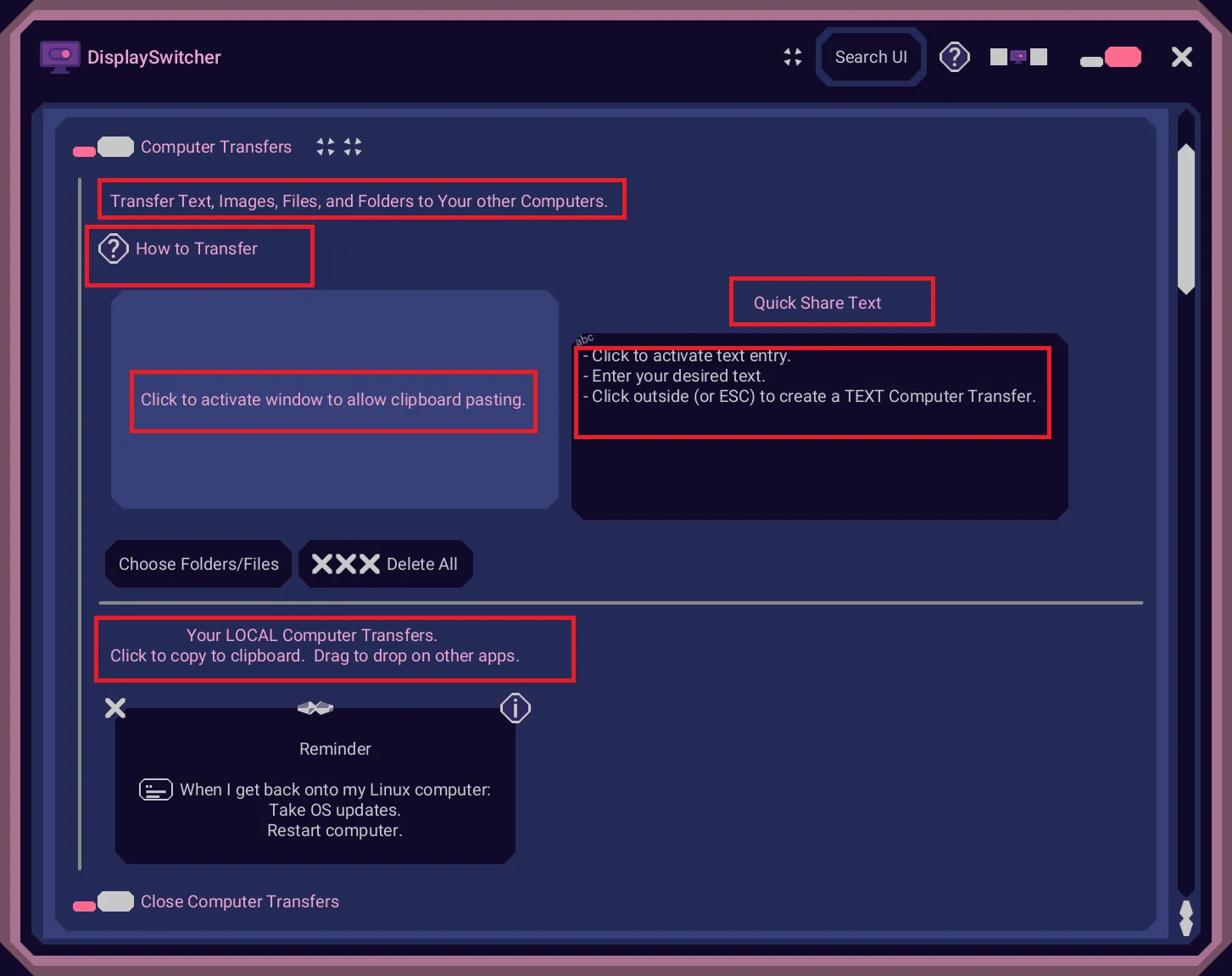Close the DisplaySwitcher window with the X
The image size is (1232, 976).
pyautogui.click(x=1182, y=57)
